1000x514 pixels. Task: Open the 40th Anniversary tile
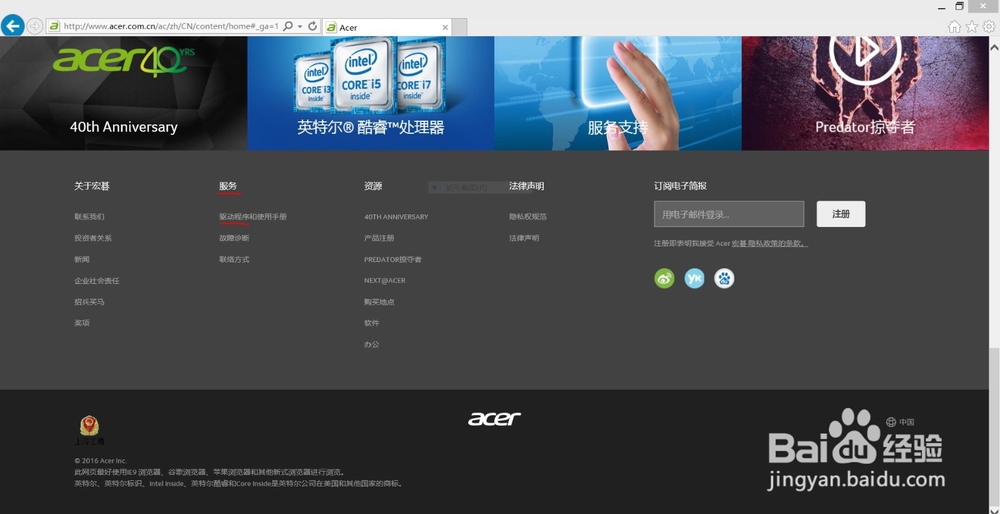124,93
